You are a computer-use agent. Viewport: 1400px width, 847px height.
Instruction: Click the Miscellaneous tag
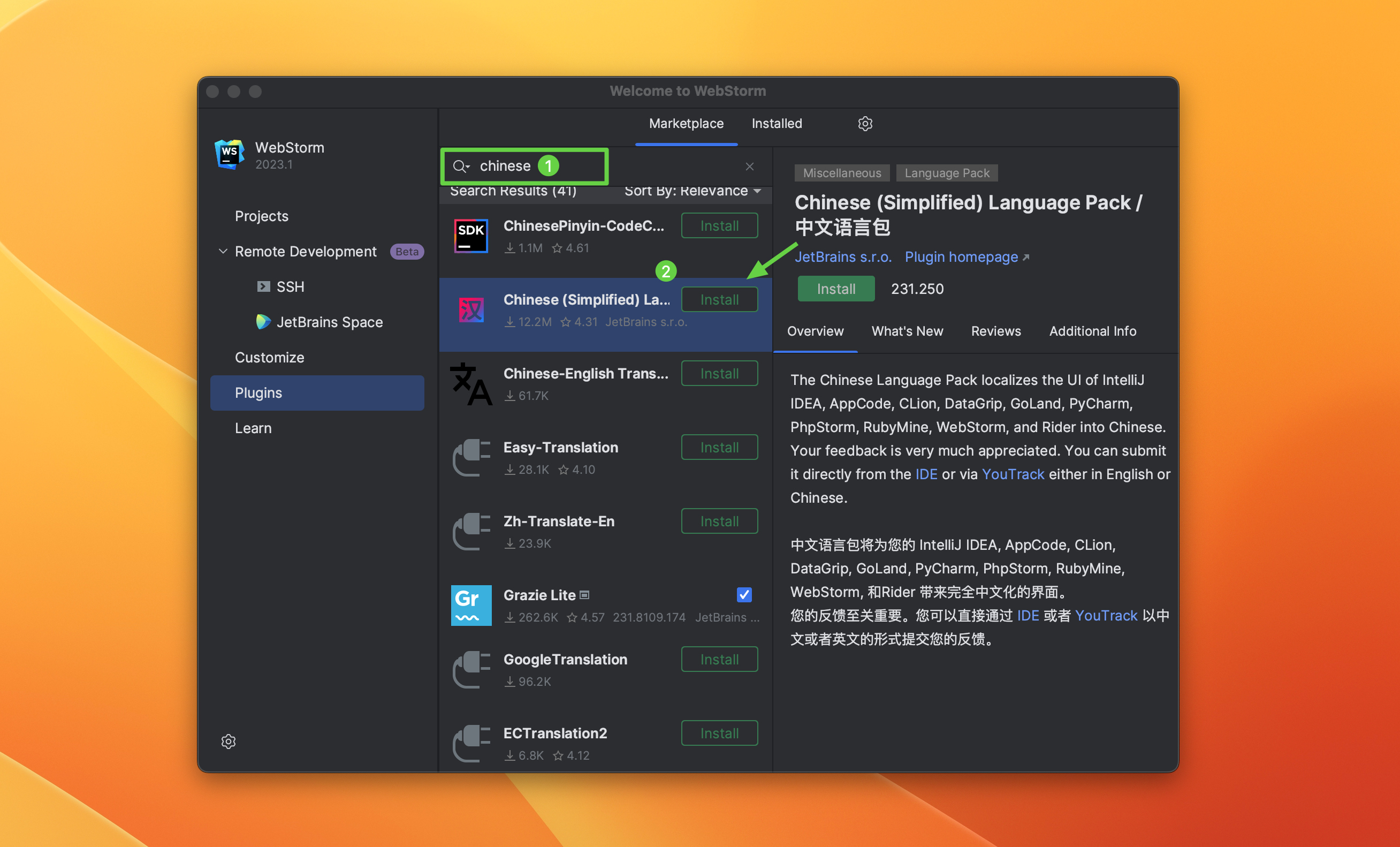[841, 173]
